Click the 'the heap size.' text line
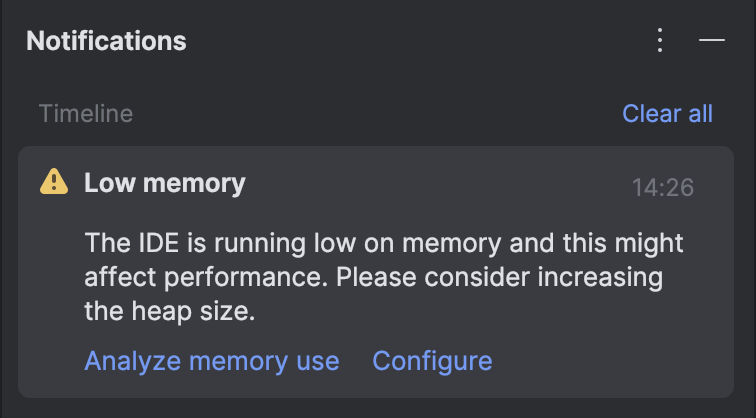This screenshot has width=756, height=418. click(170, 311)
